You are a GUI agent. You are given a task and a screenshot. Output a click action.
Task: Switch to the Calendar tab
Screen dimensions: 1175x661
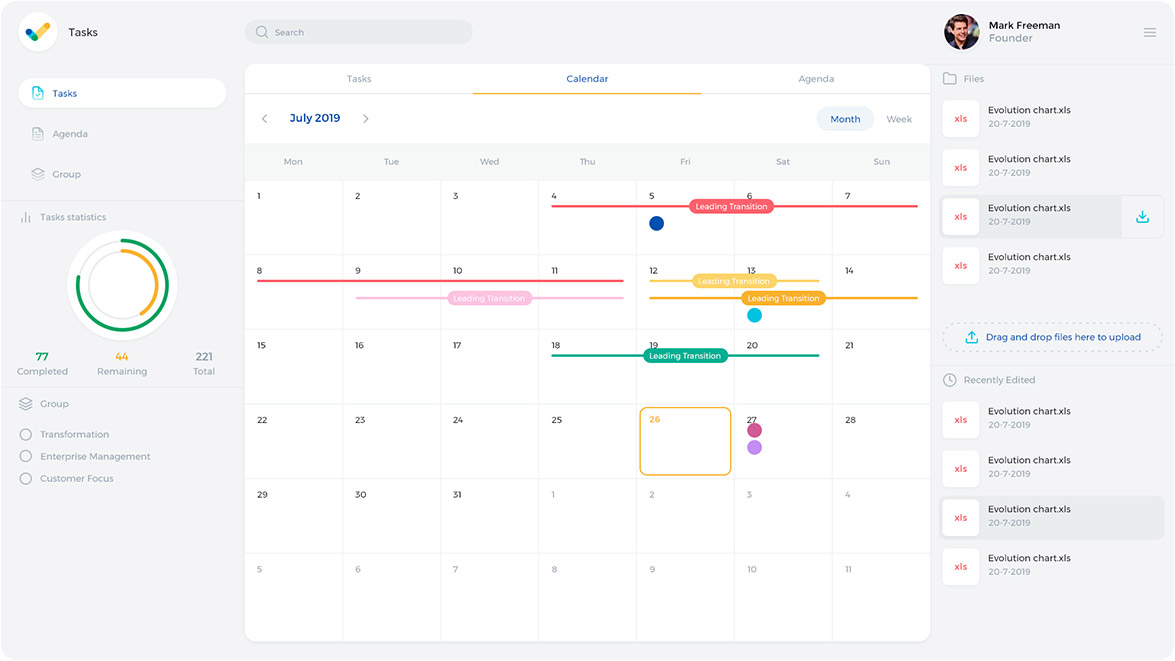(x=587, y=78)
